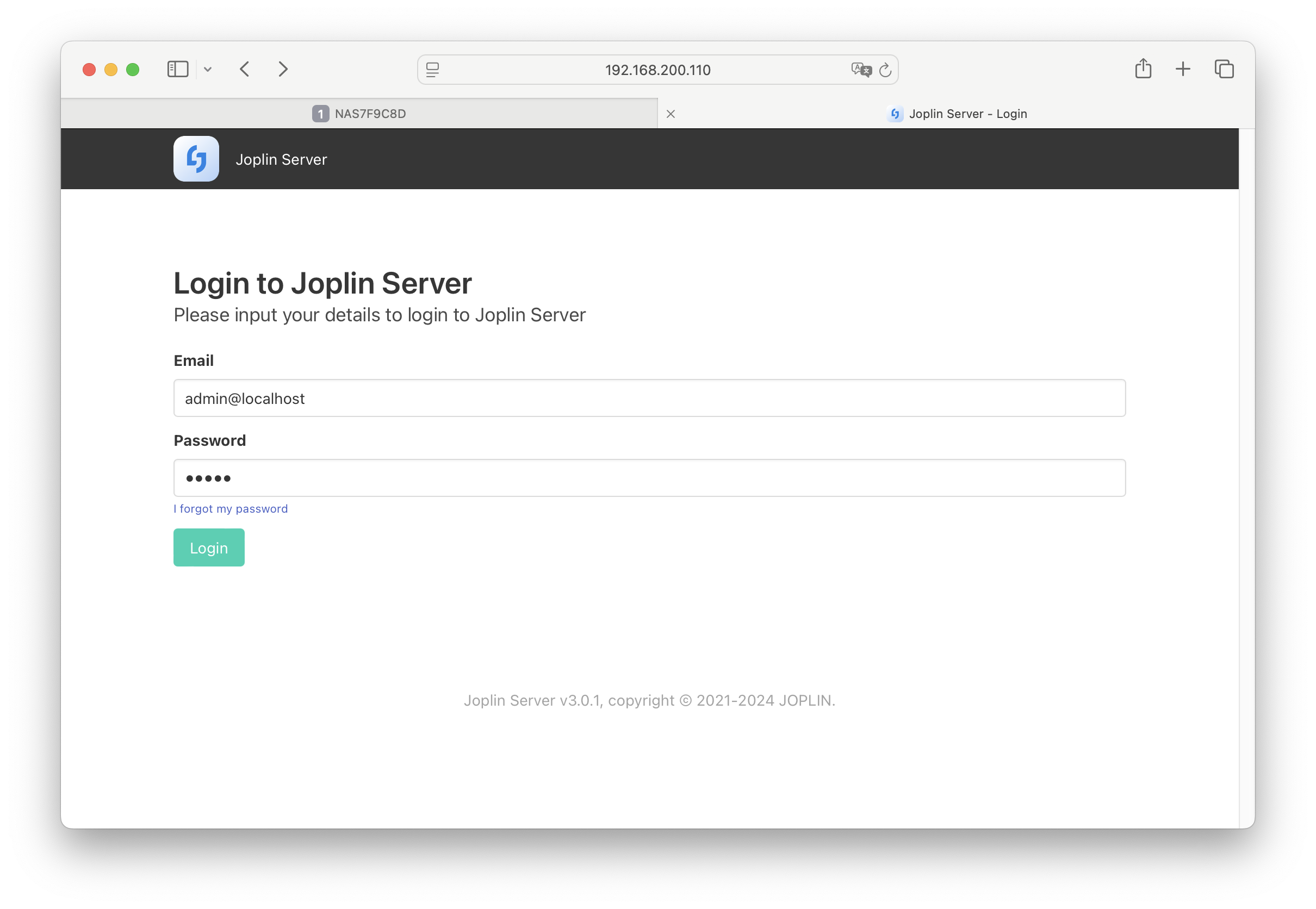Viewport: 1316px width, 909px height.
Task: Maximize window with green button
Action: pos(133,70)
